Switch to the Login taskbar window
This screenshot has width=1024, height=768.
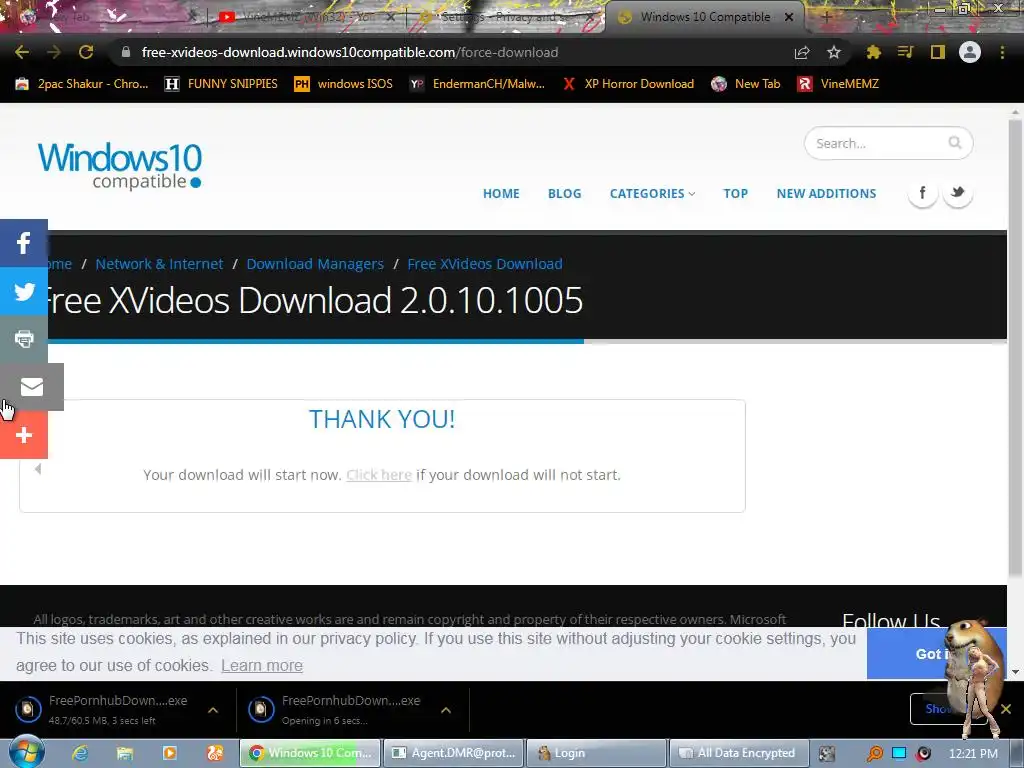(x=596, y=753)
